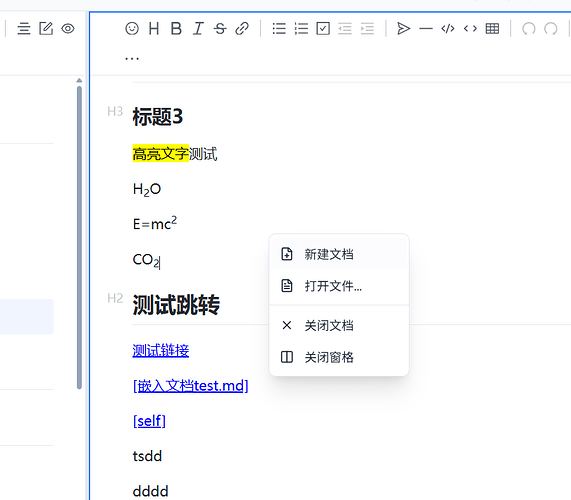Select 新建文档 from context menu
This screenshot has height=500, width=571.
(339, 254)
